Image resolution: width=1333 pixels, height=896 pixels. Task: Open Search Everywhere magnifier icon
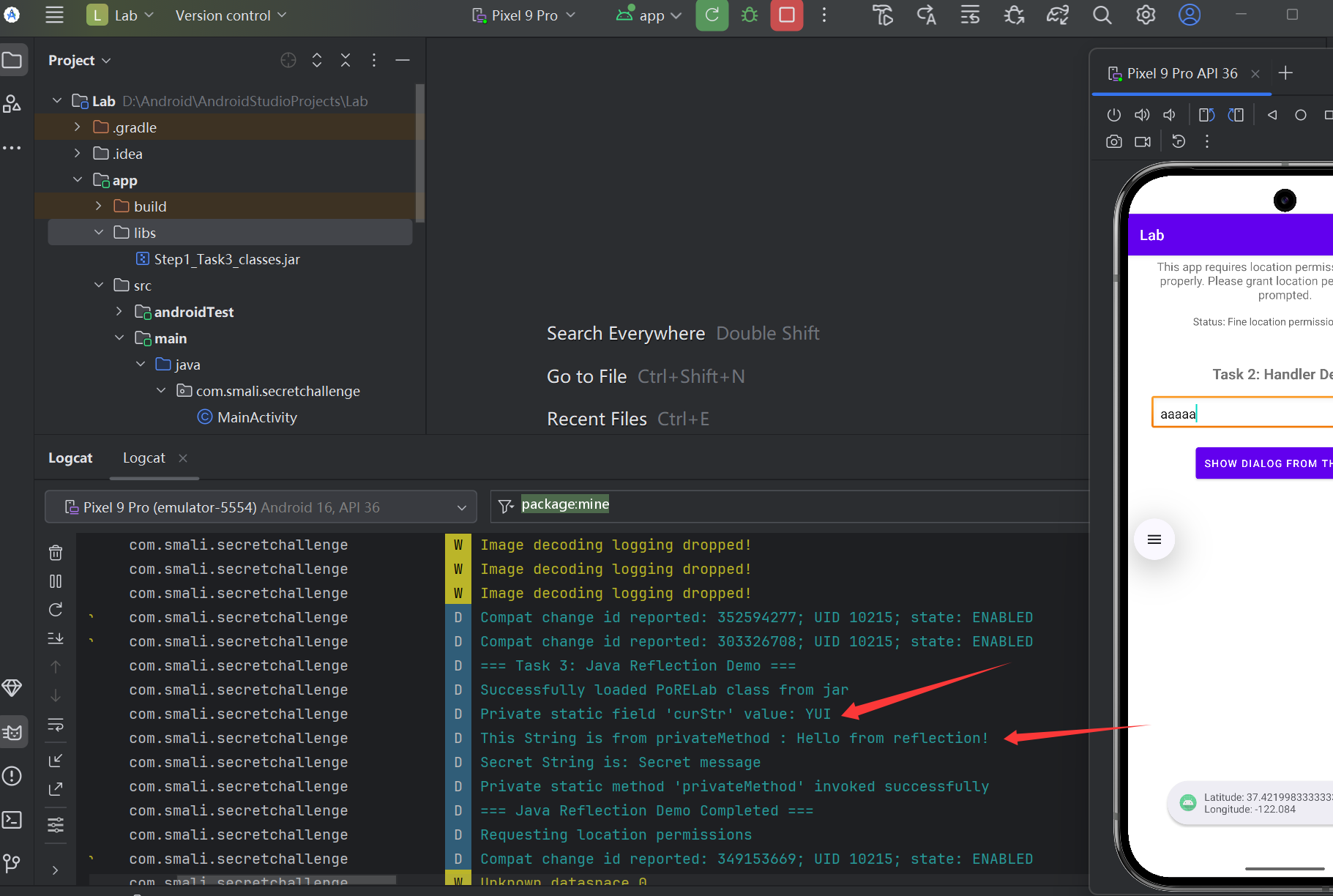(x=1102, y=15)
